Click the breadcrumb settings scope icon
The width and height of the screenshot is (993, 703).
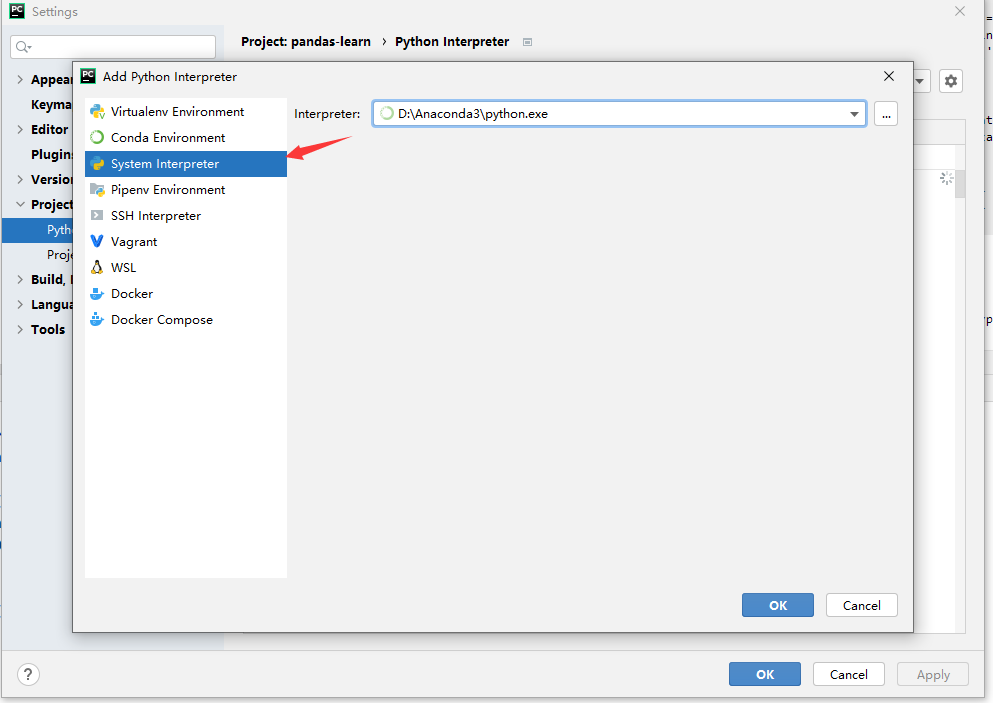[527, 42]
